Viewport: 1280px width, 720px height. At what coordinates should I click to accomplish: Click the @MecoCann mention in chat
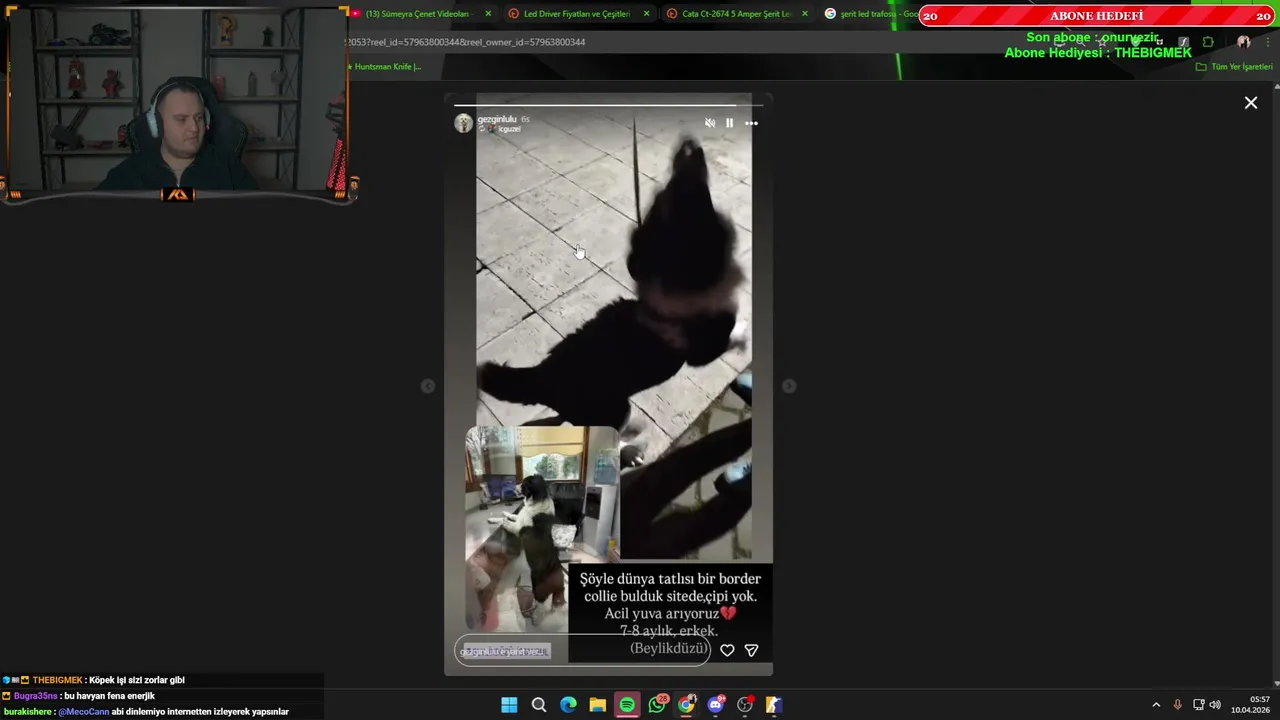[x=84, y=712]
